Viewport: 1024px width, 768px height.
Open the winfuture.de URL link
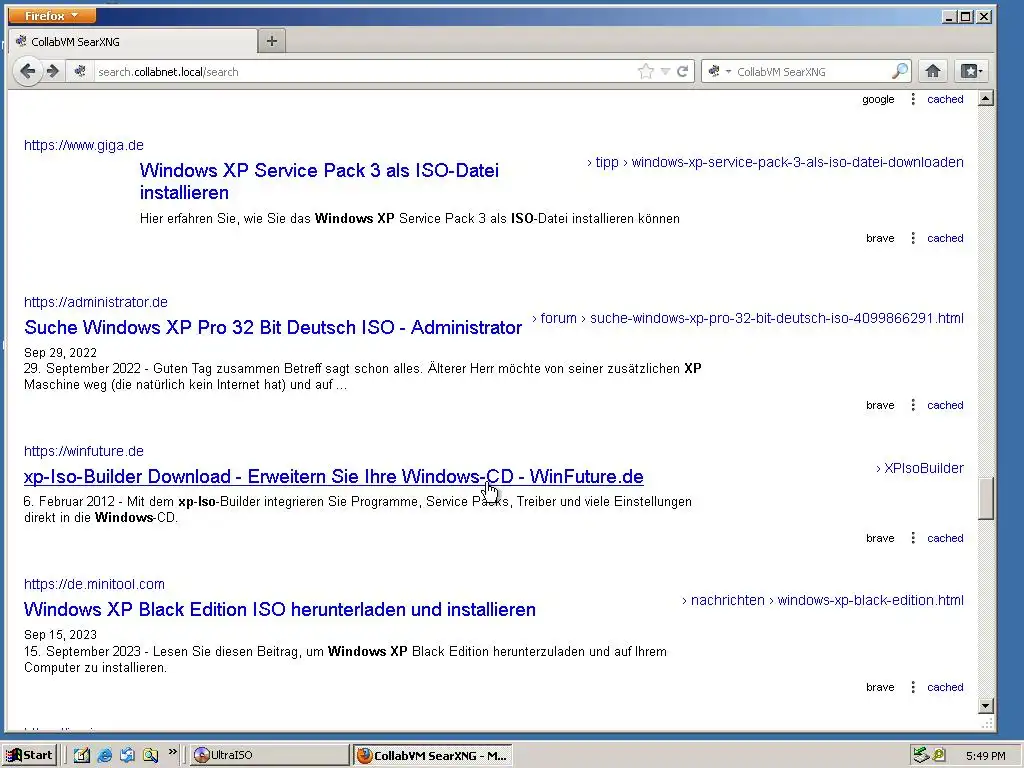[x=84, y=451]
